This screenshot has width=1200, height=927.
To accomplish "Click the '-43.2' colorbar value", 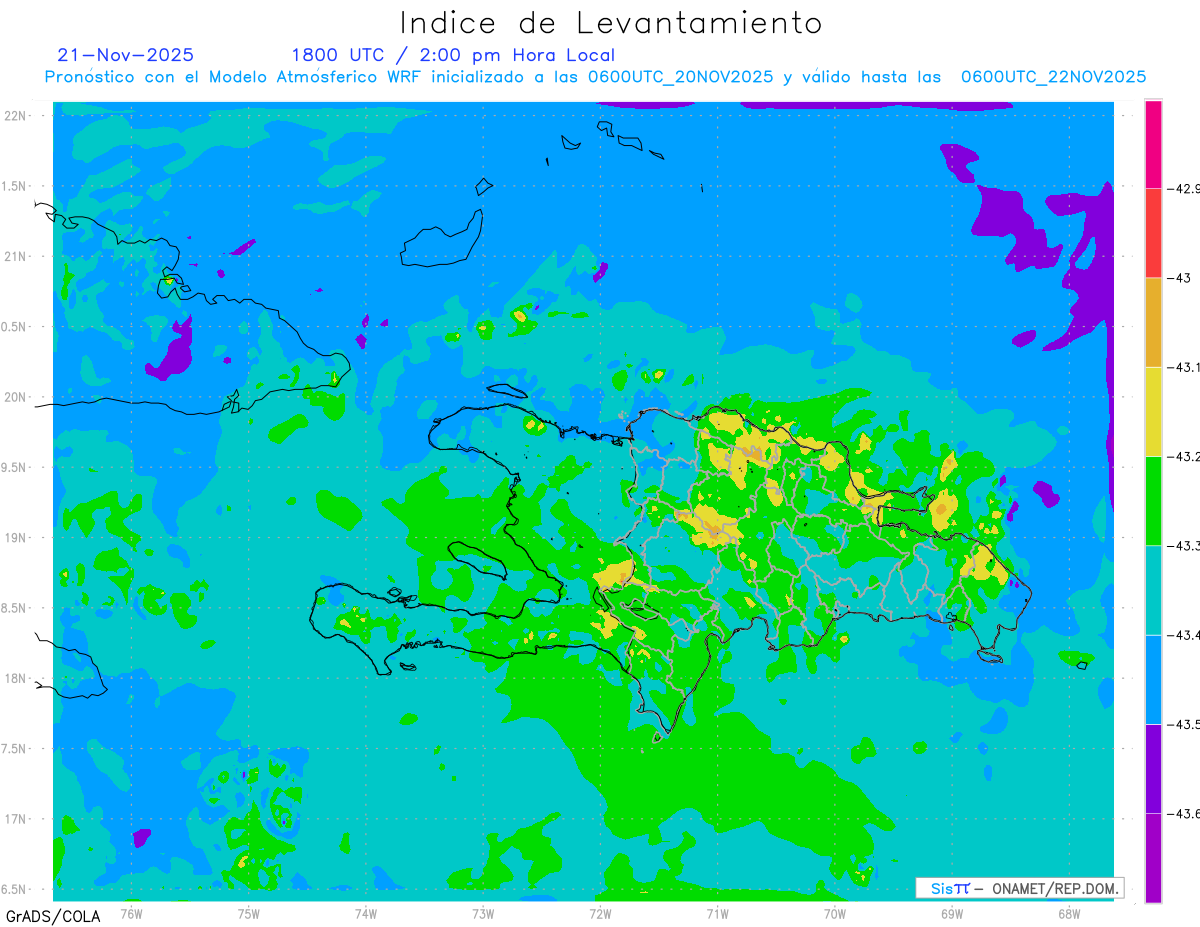I will click(x=1183, y=456).
